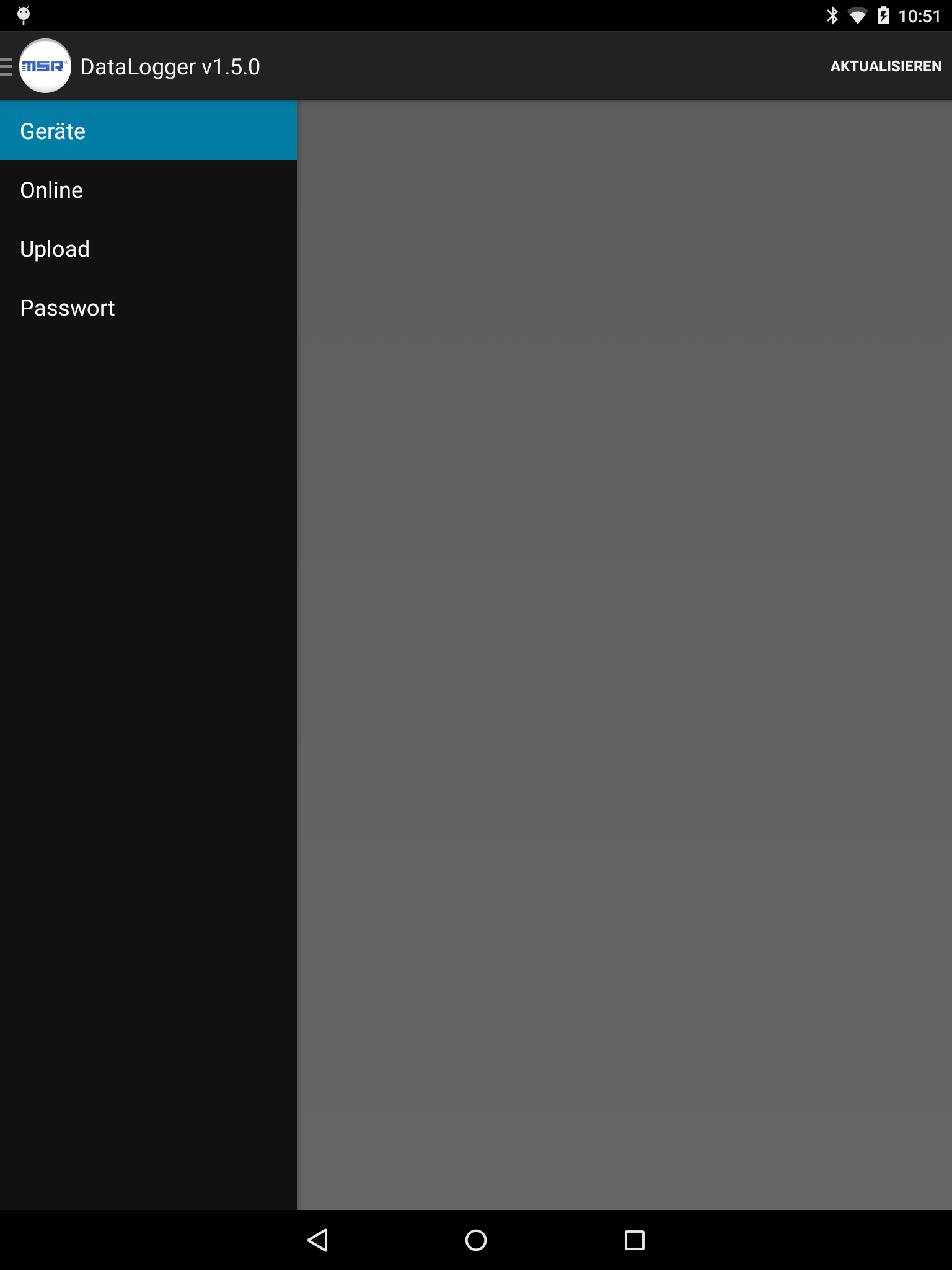Click the battery charging icon
The height and width of the screenshot is (1270, 952).
click(x=884, y=16)
